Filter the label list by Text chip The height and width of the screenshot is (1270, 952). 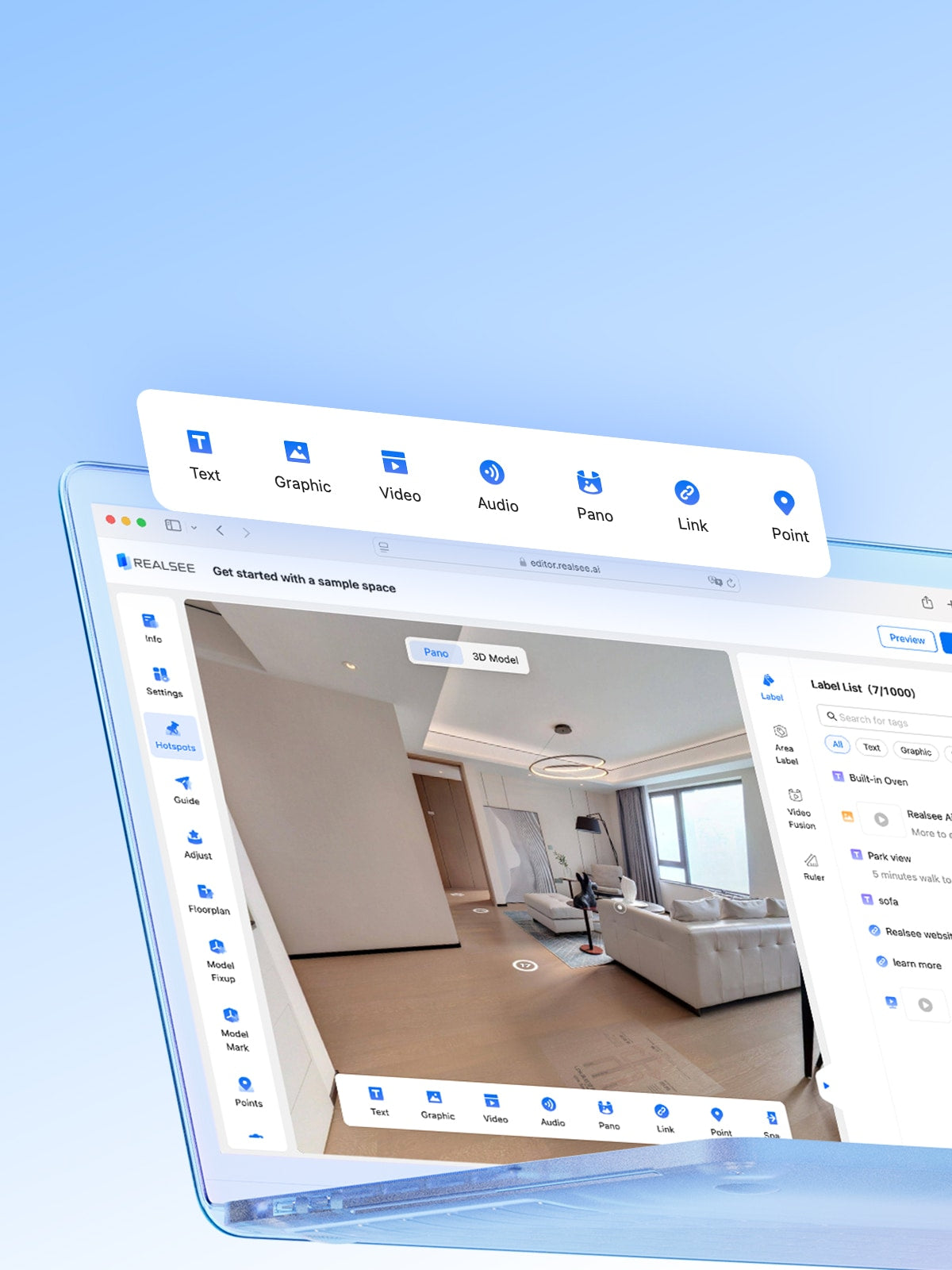(x=871, y=747)
